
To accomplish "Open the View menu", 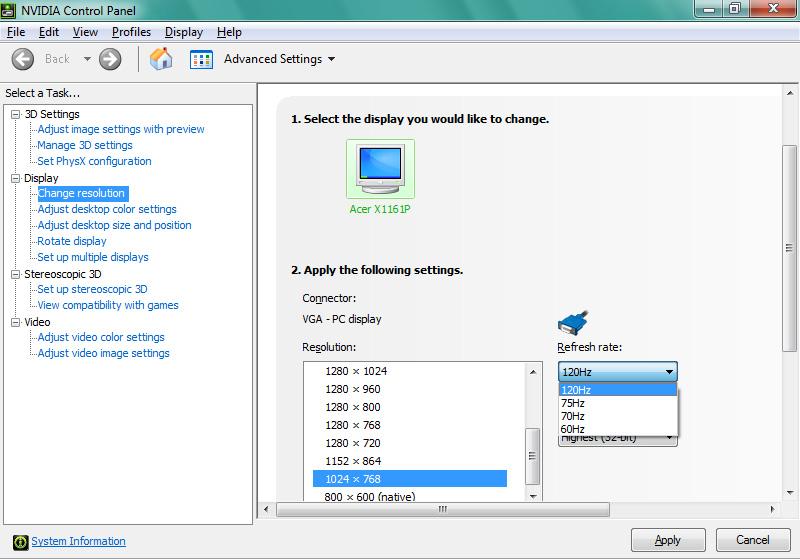I will [85, 32].
